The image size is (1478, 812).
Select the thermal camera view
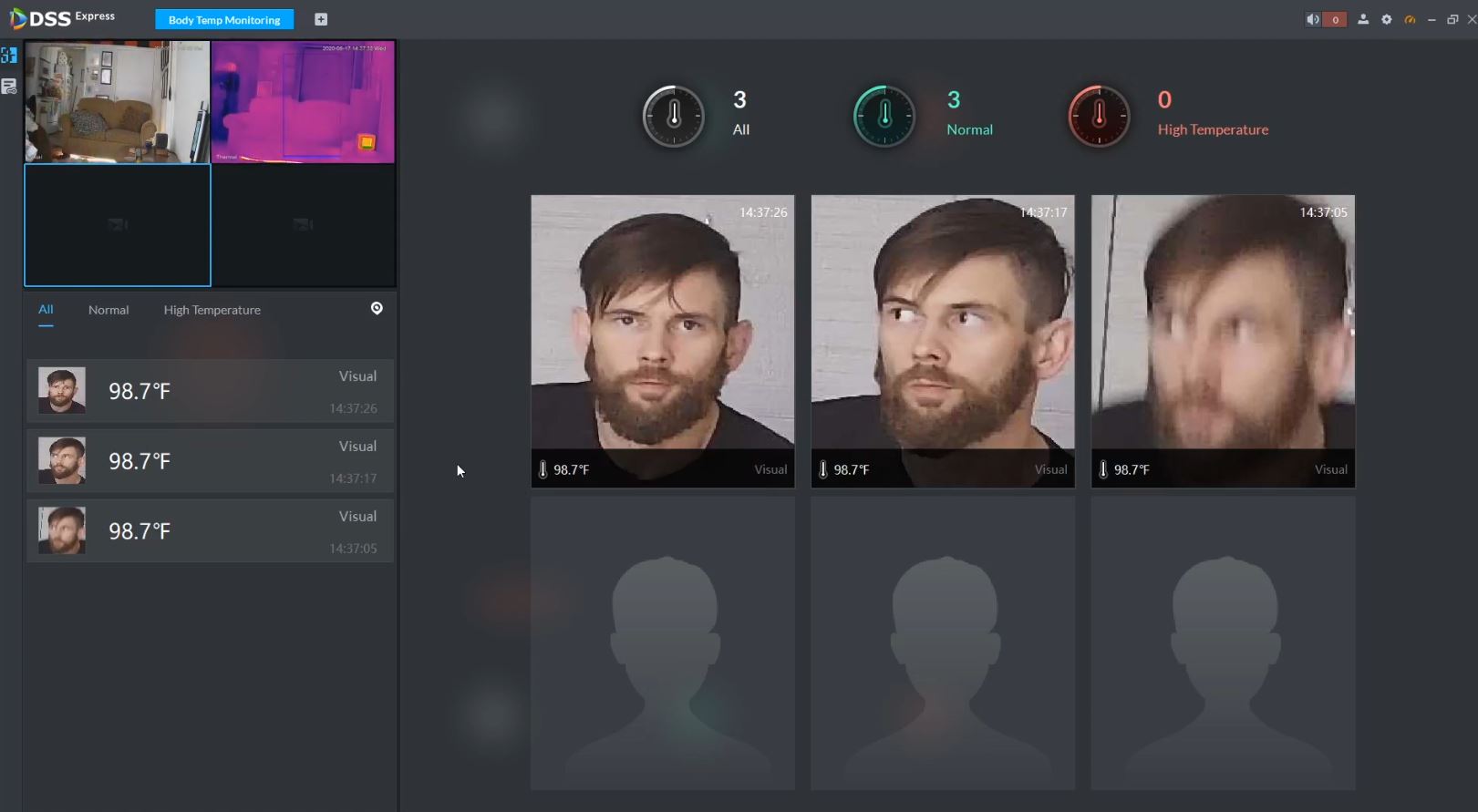point(304,102)
